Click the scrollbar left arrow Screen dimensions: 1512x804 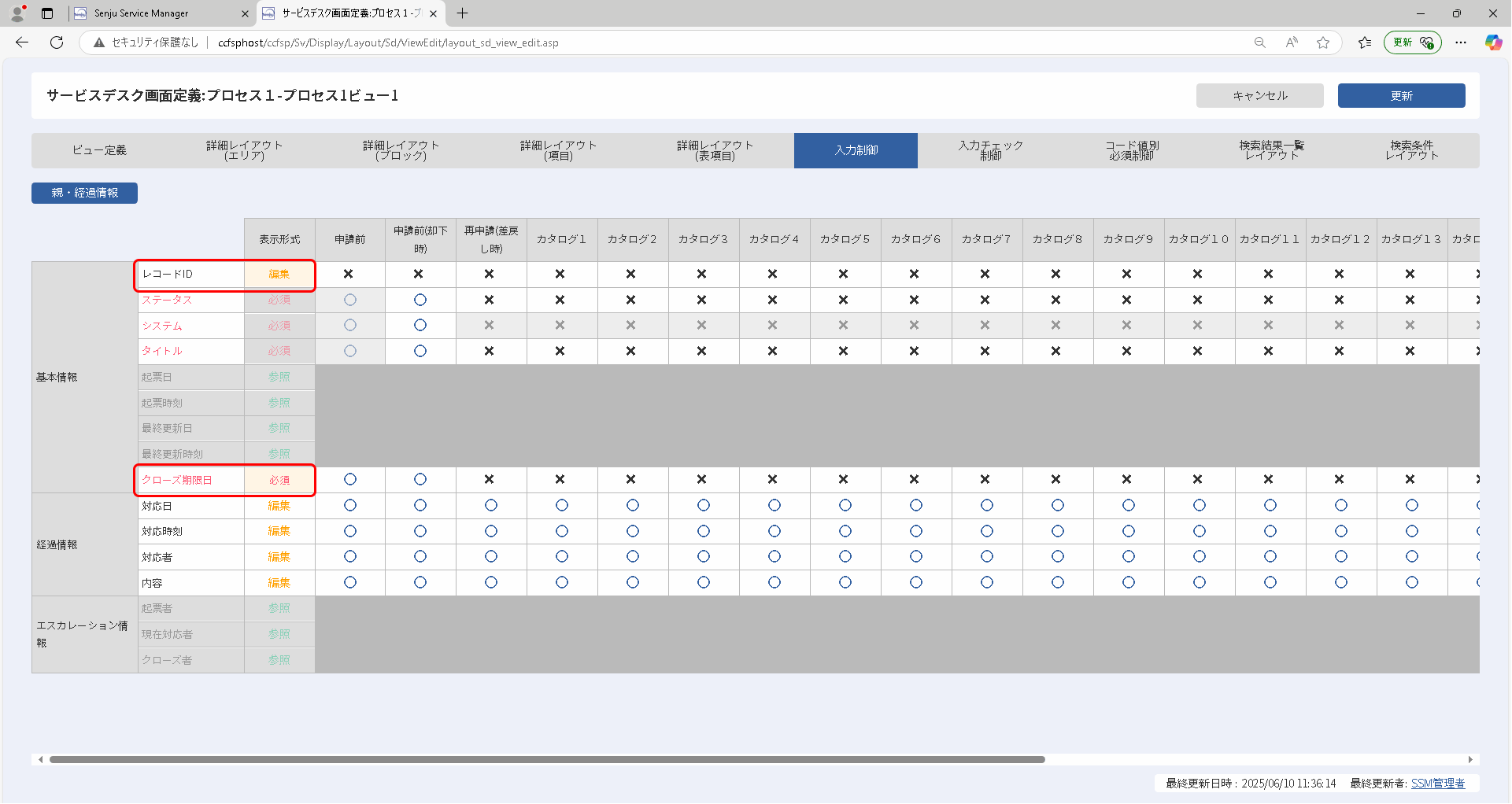40,760
